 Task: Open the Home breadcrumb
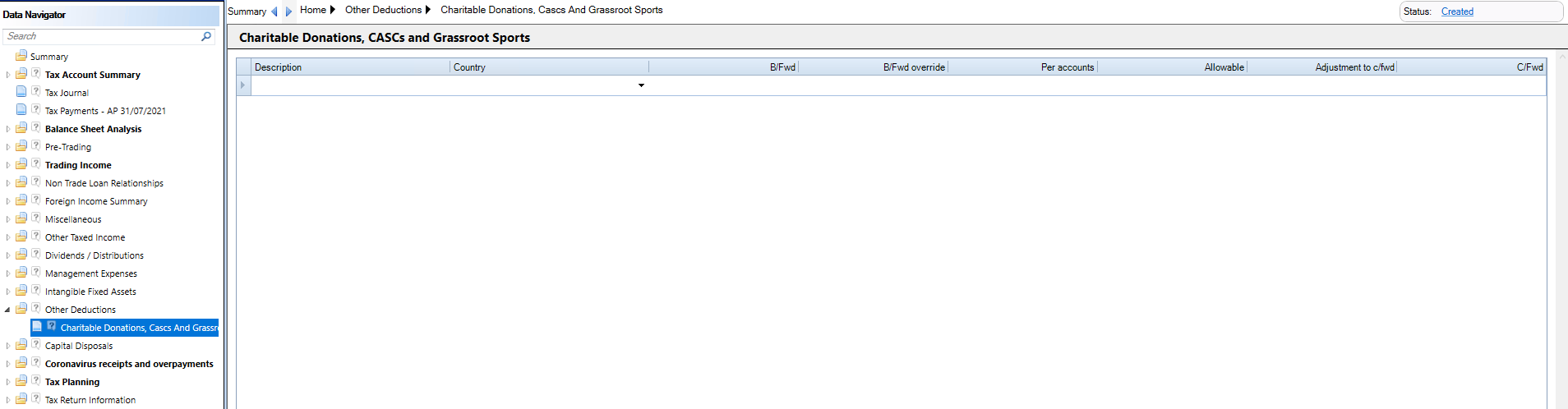pos(313,10)
